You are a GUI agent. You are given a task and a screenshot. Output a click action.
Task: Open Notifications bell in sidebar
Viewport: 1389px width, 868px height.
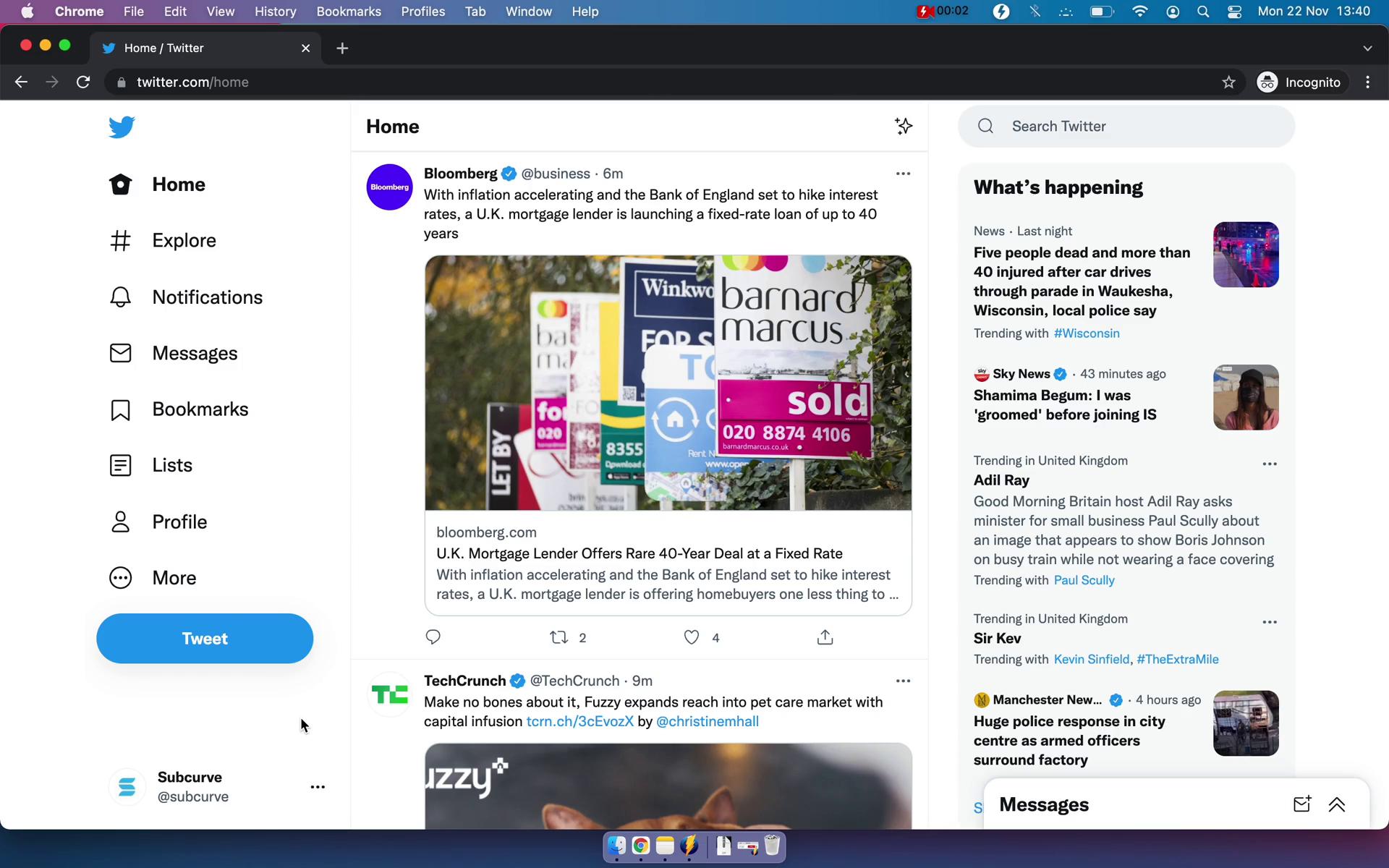(186, 297)
